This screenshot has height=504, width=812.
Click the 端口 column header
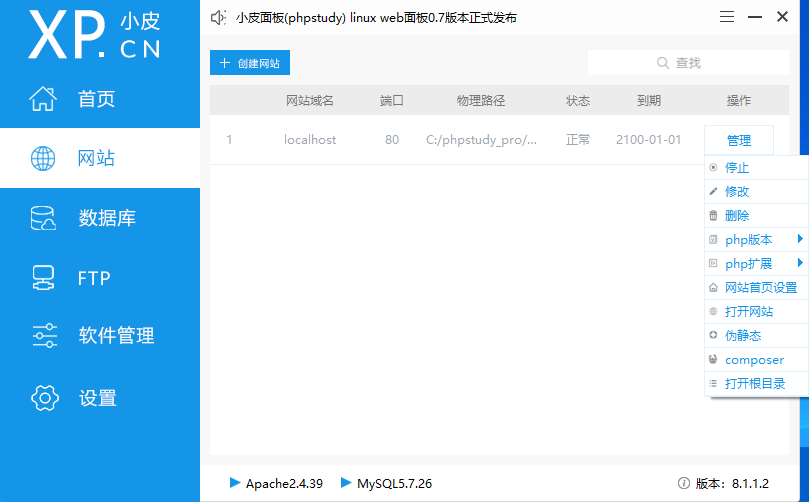[392, 100]
